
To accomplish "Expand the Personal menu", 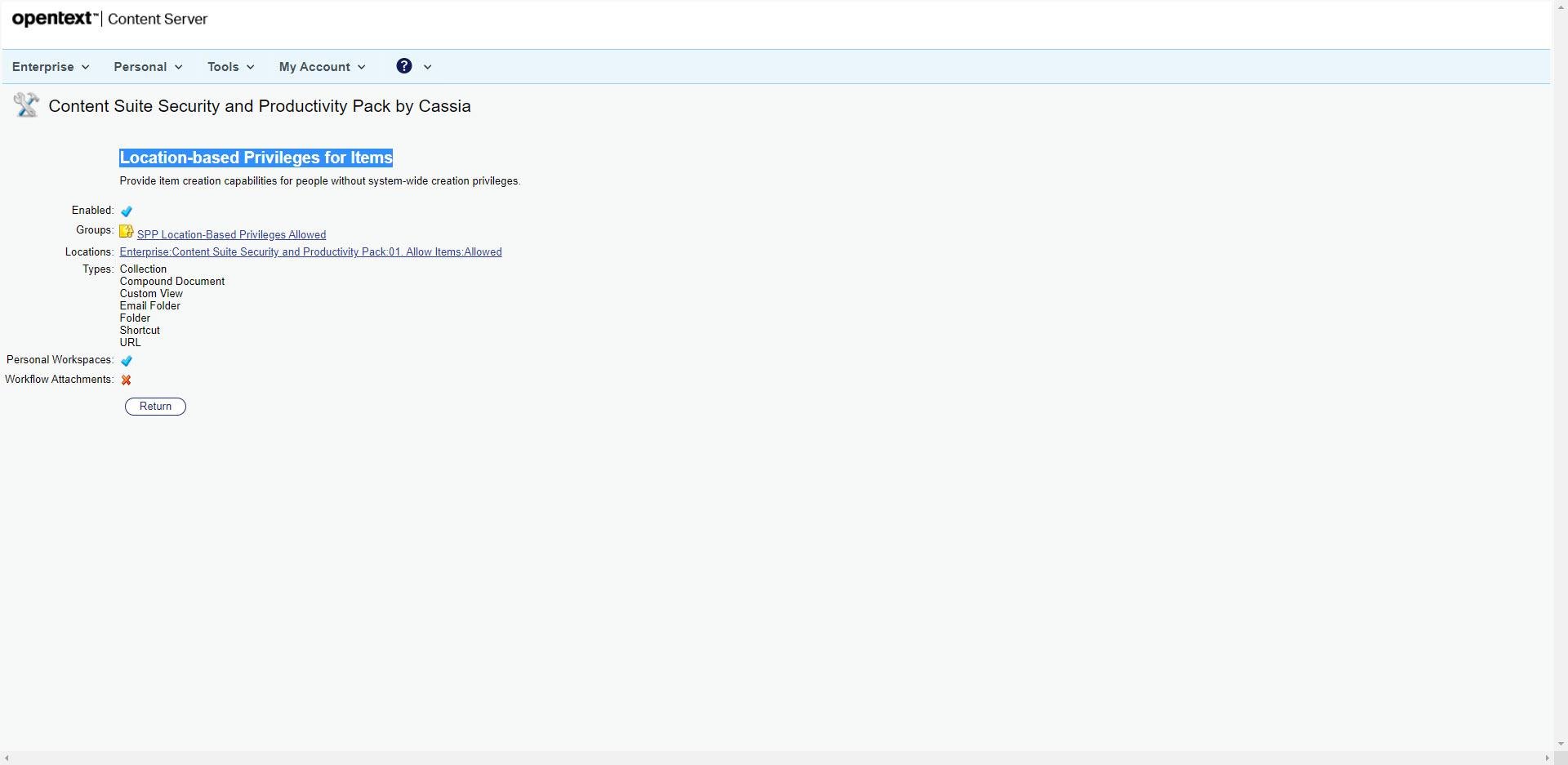I will point(148,67).
